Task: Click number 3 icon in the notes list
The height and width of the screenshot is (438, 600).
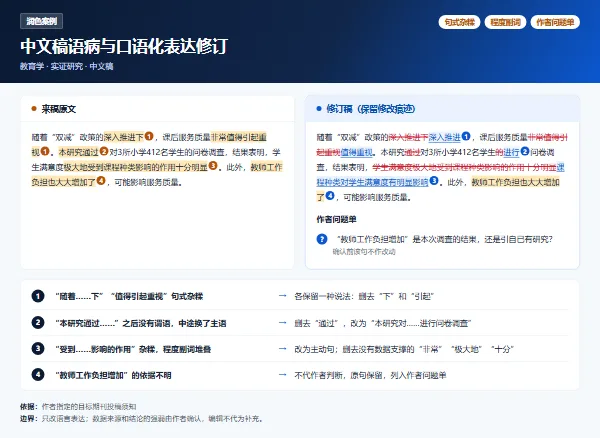Action: 38,348
